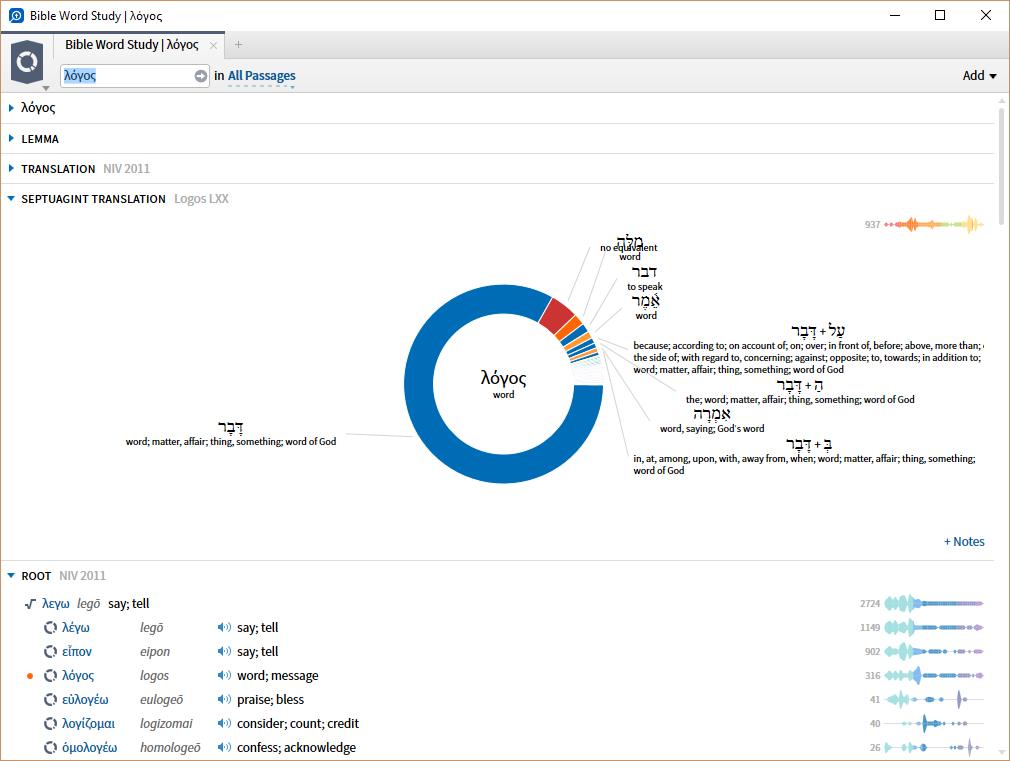Play pronunciation audio for λέγω
1010x761 pixels.
pos(224,628)
